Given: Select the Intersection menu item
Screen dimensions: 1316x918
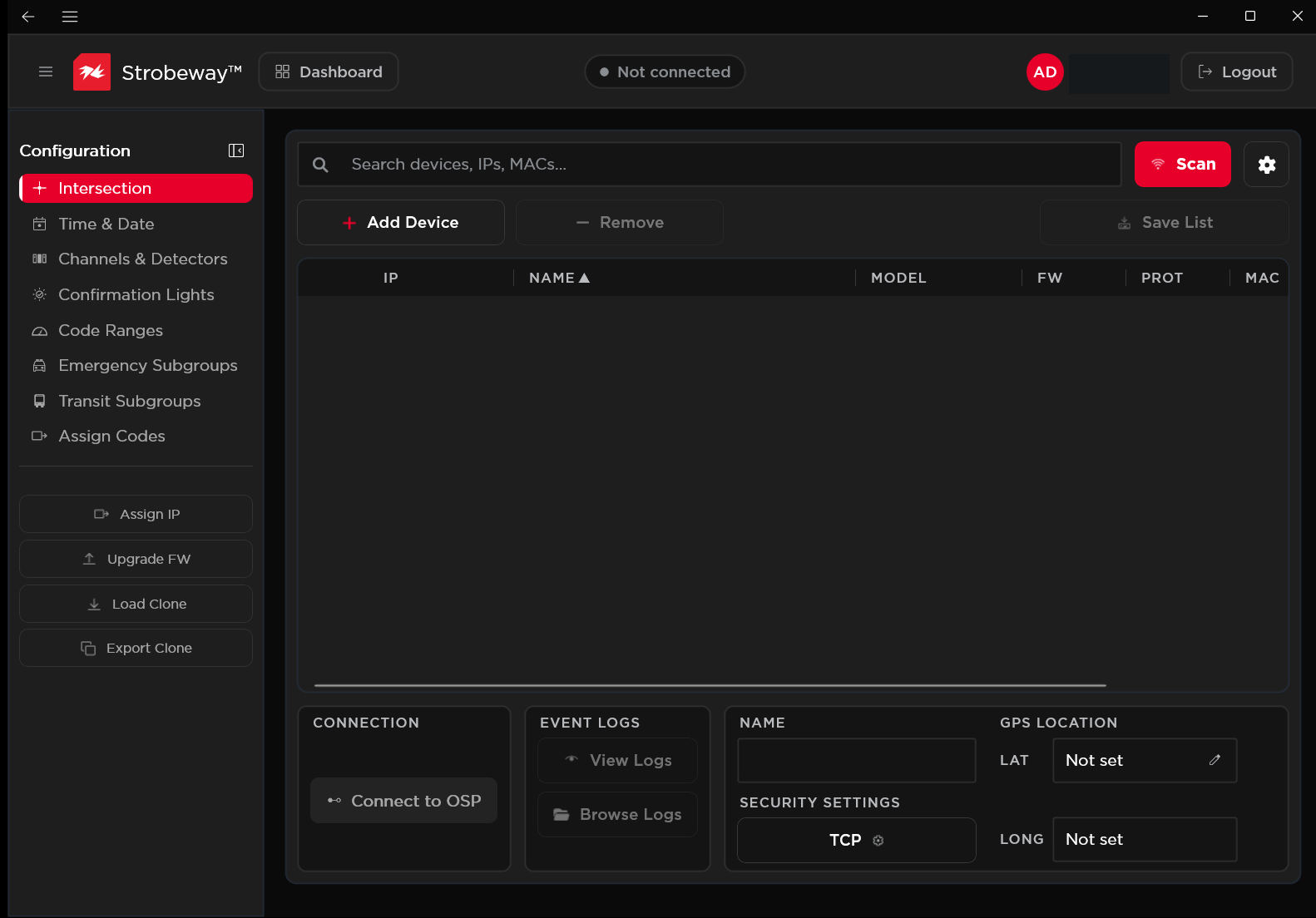Looking at the screenshot, I should click(x=136, y=188).
